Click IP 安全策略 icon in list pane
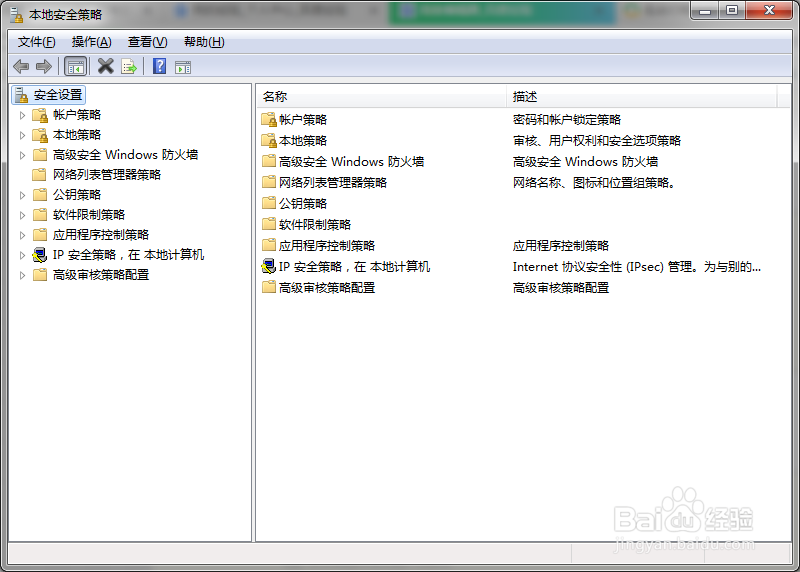This screenshot has width=800, height=572. [269, 266]
